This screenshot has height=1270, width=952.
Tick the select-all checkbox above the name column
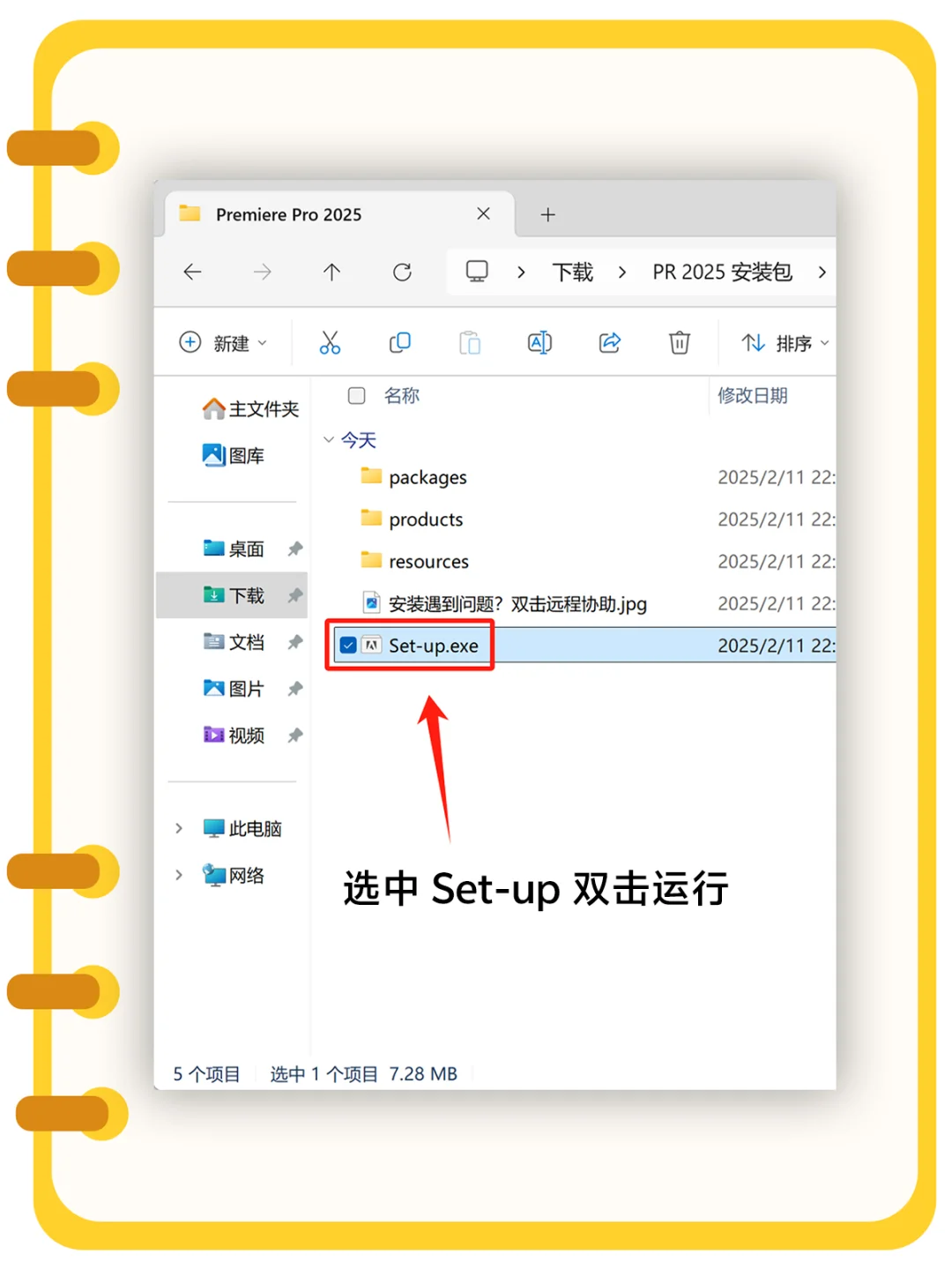tap(356, 396)
